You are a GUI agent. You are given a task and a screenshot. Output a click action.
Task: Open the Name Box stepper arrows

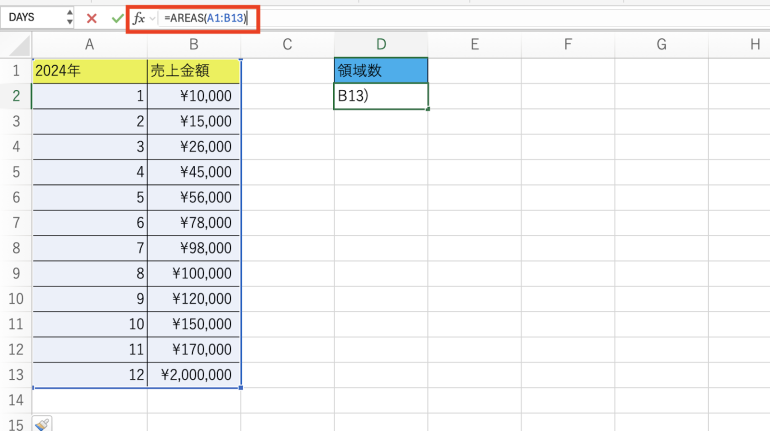coord(68,18)
